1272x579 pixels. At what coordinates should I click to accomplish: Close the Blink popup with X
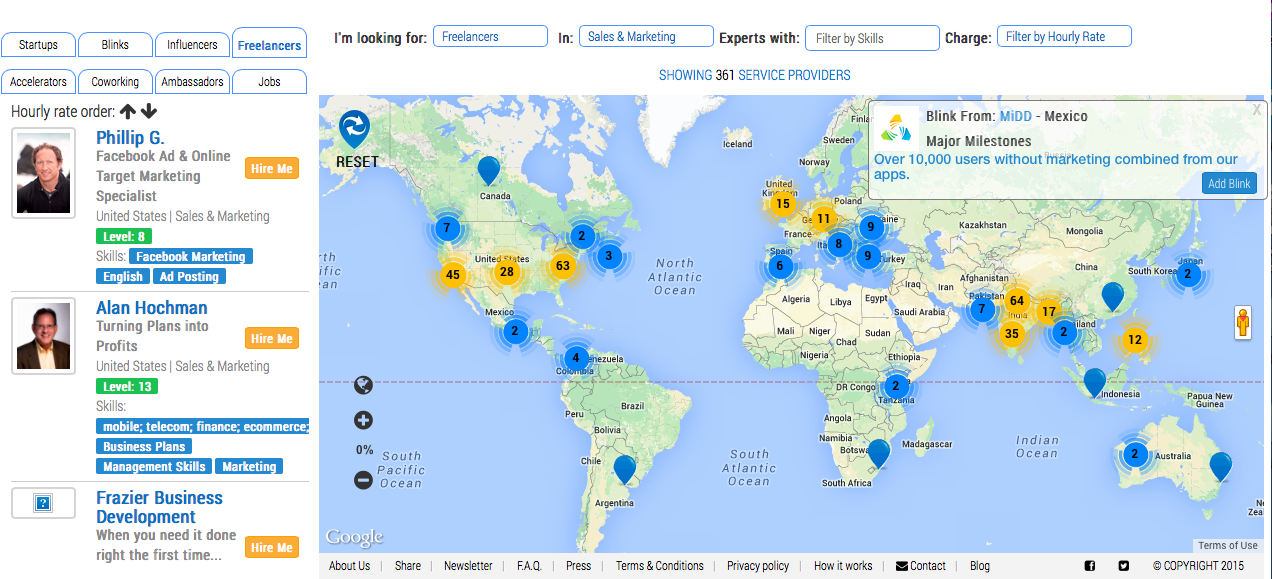tap(1256, 110)
